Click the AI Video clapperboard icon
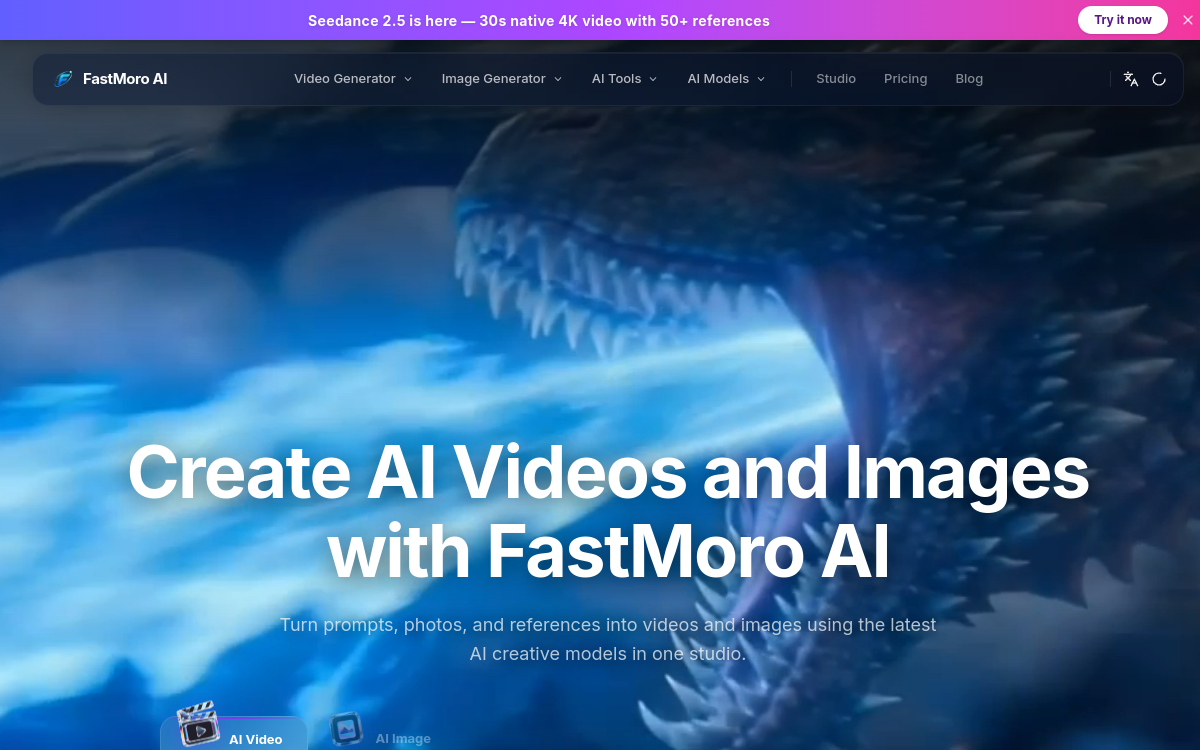 coord(198,724)
